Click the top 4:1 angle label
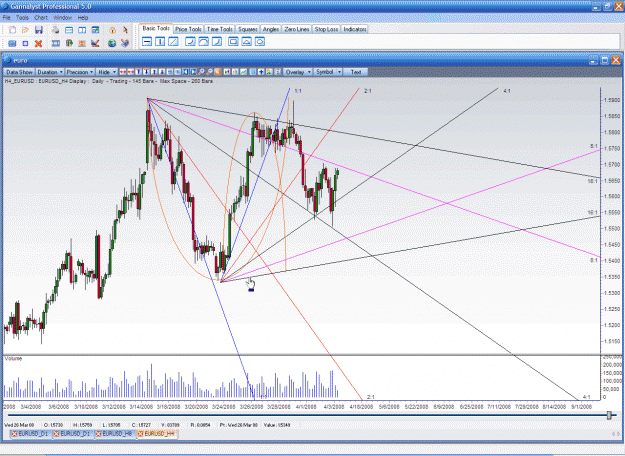Image resolution: width=625 pixels, height=456 pixels. coord(507,91)
